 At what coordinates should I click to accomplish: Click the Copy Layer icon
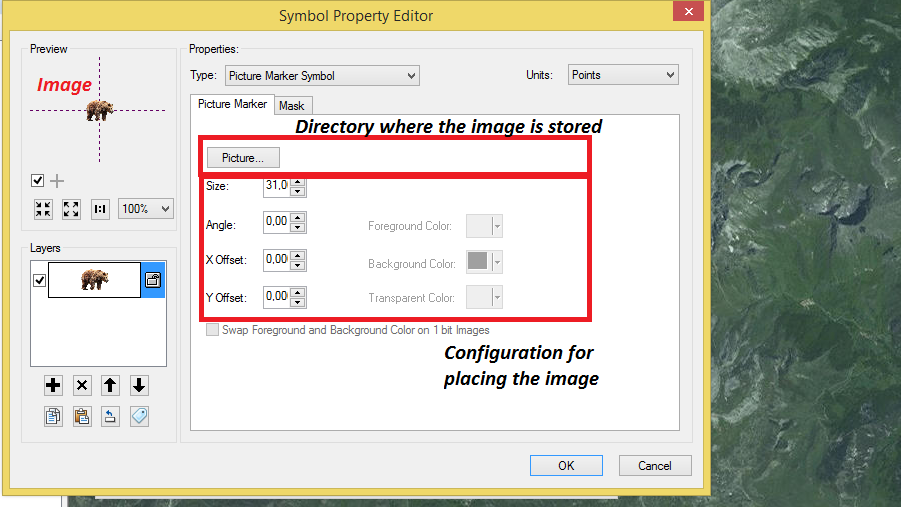pyautogui.click(x=53, y=416)
